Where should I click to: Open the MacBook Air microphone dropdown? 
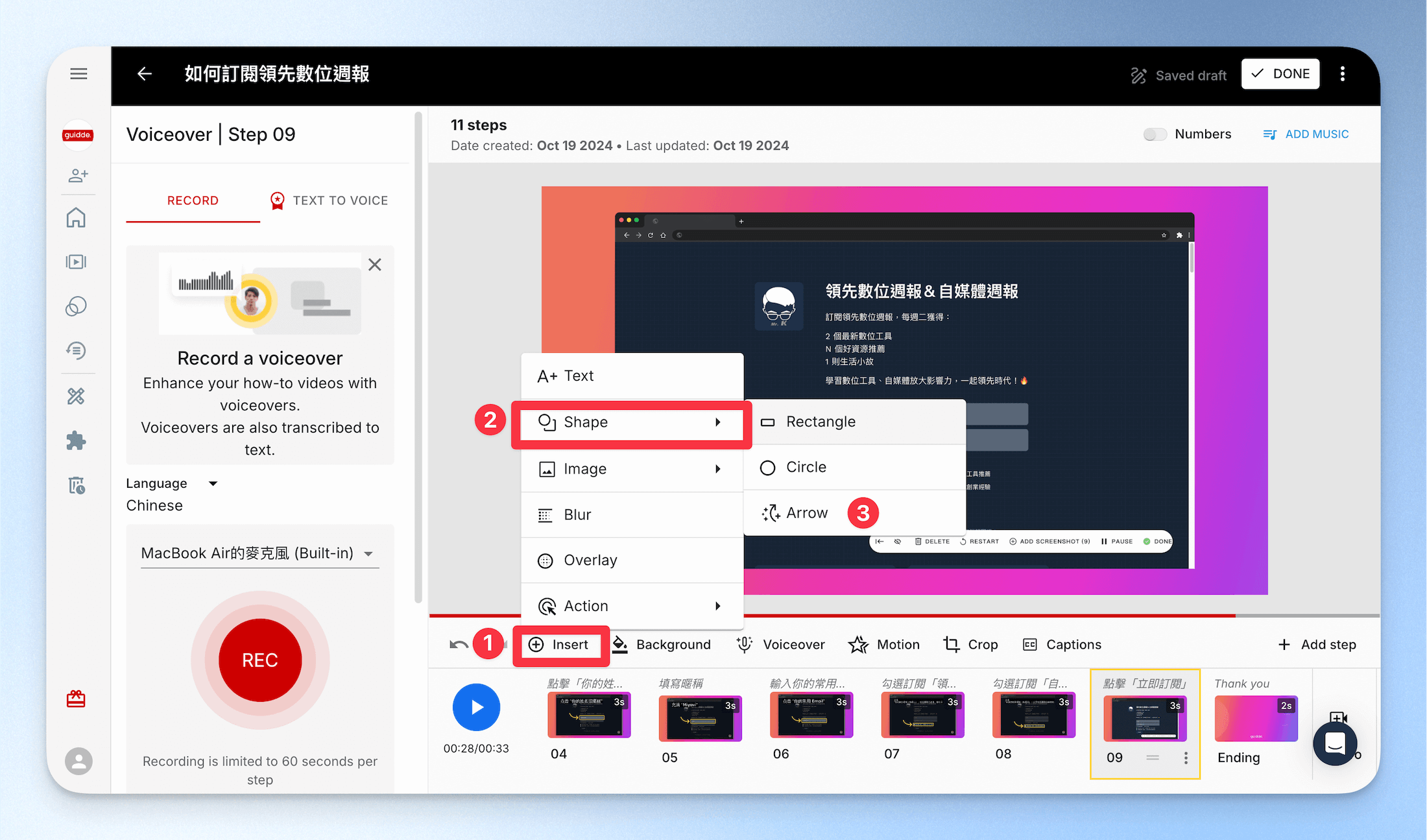click(259, 553)
